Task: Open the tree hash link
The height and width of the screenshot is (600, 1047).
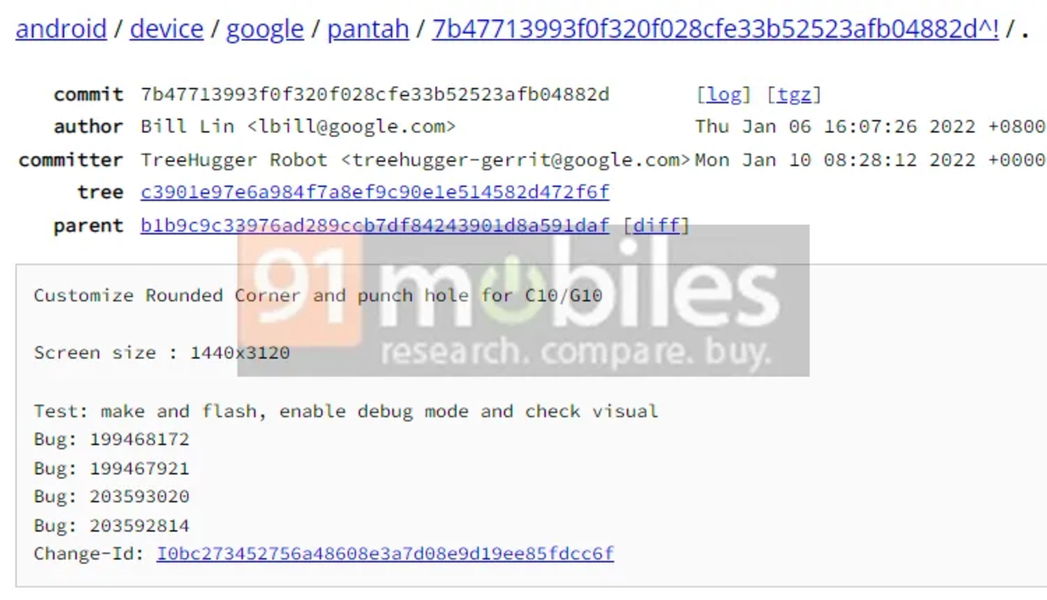Action: (375, 192)
